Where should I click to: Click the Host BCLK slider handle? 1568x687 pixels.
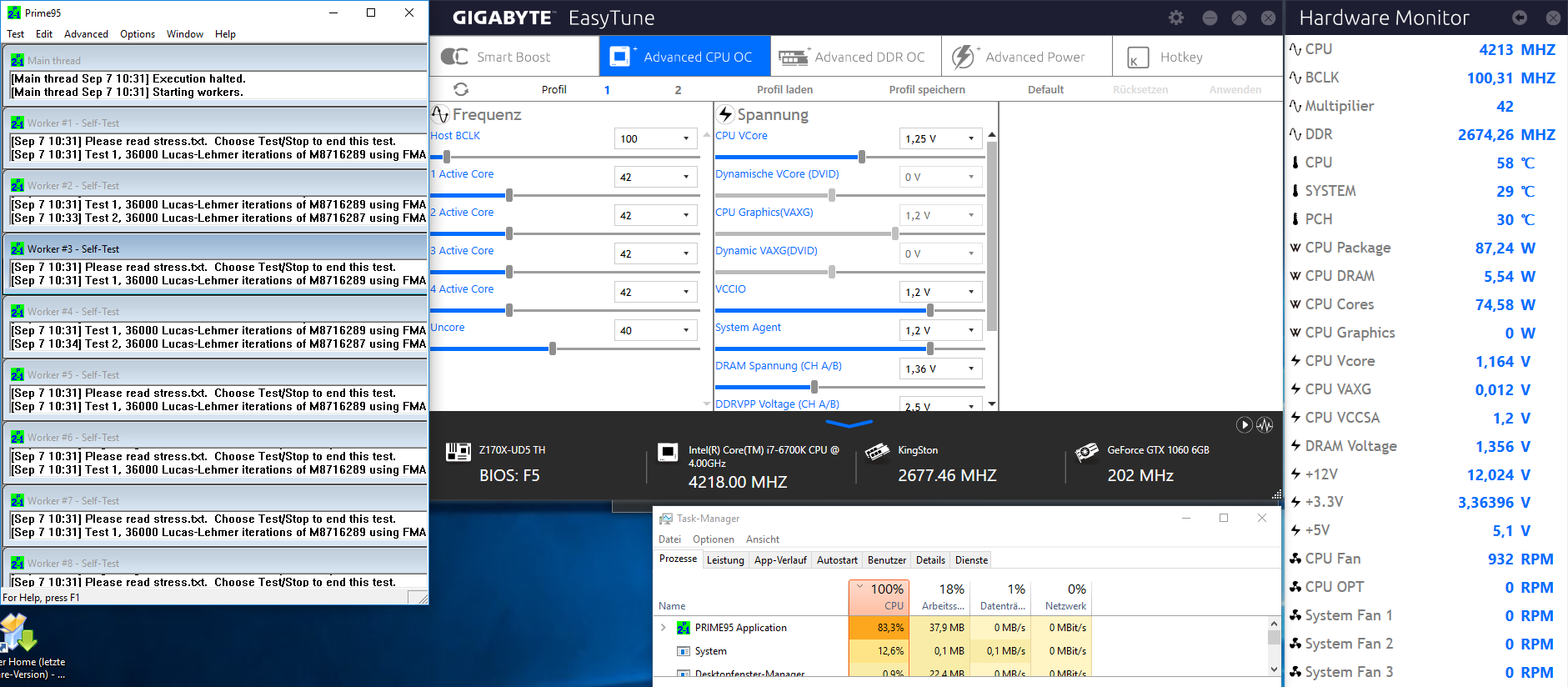tap(447, 157)
